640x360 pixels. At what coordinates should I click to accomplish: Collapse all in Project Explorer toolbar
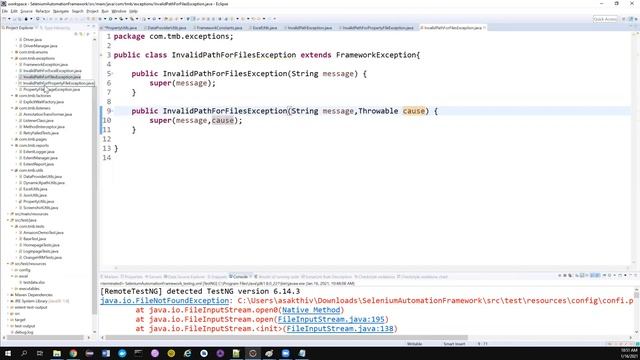click(76, 34)
